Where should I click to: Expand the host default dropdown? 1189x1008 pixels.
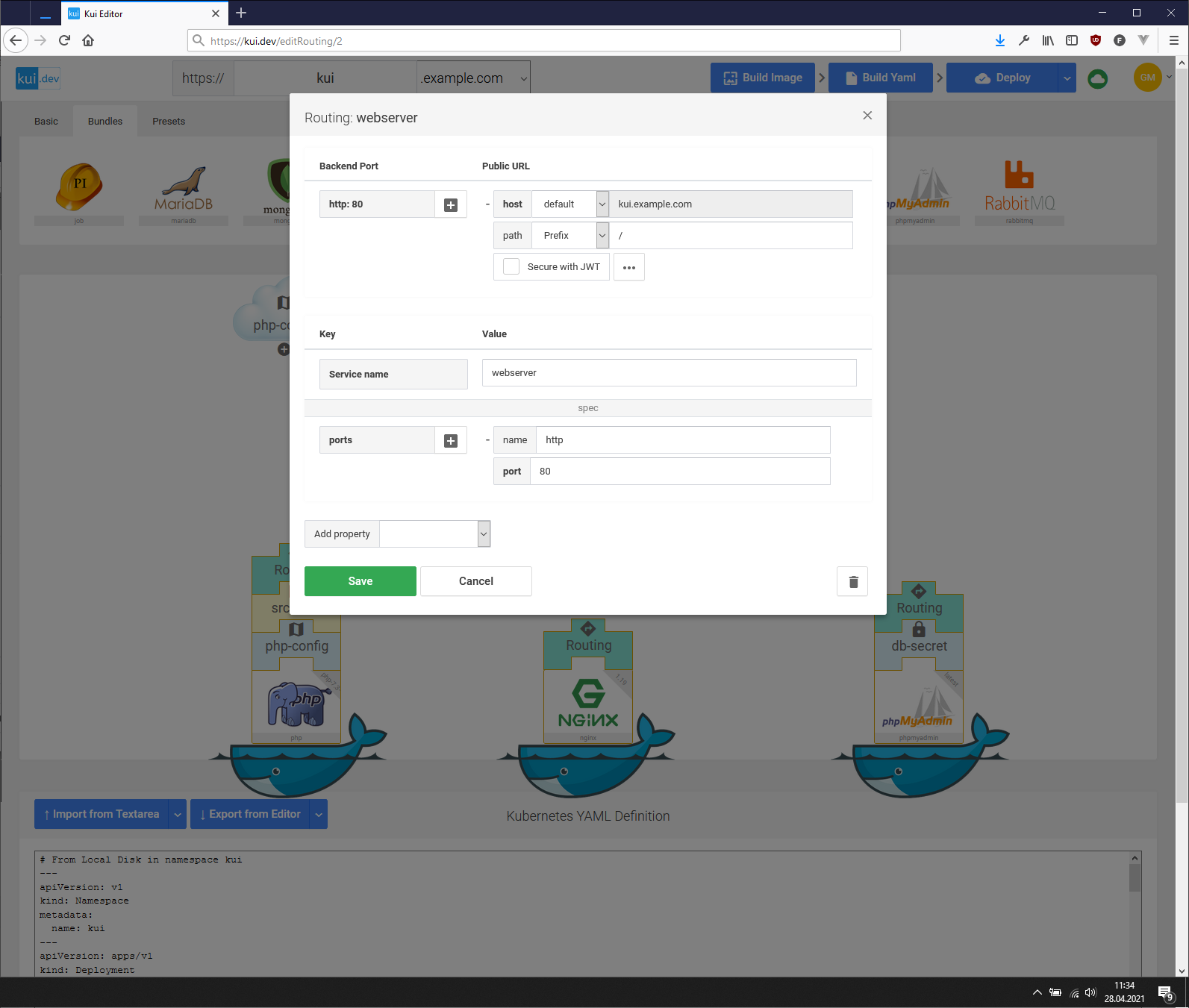[x=602, y=204]
